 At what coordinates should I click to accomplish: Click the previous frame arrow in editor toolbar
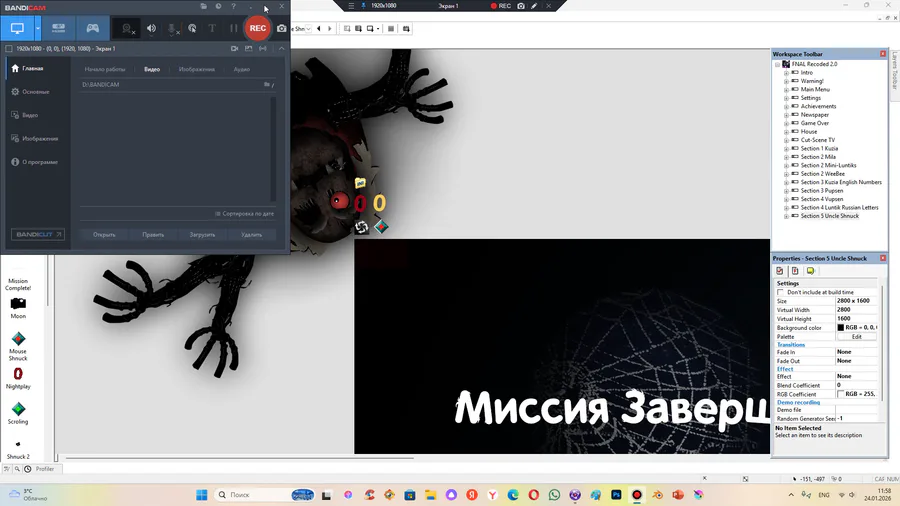319,29
